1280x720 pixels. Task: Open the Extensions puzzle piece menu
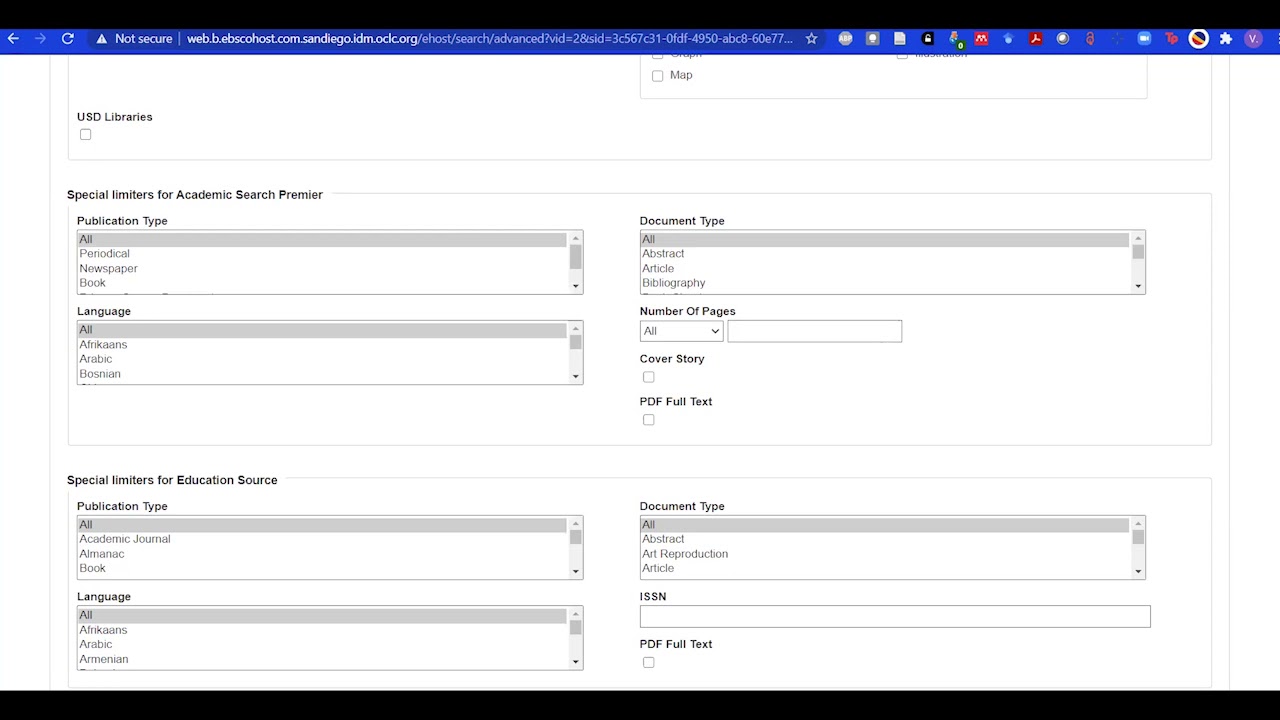pos(1226,39)
